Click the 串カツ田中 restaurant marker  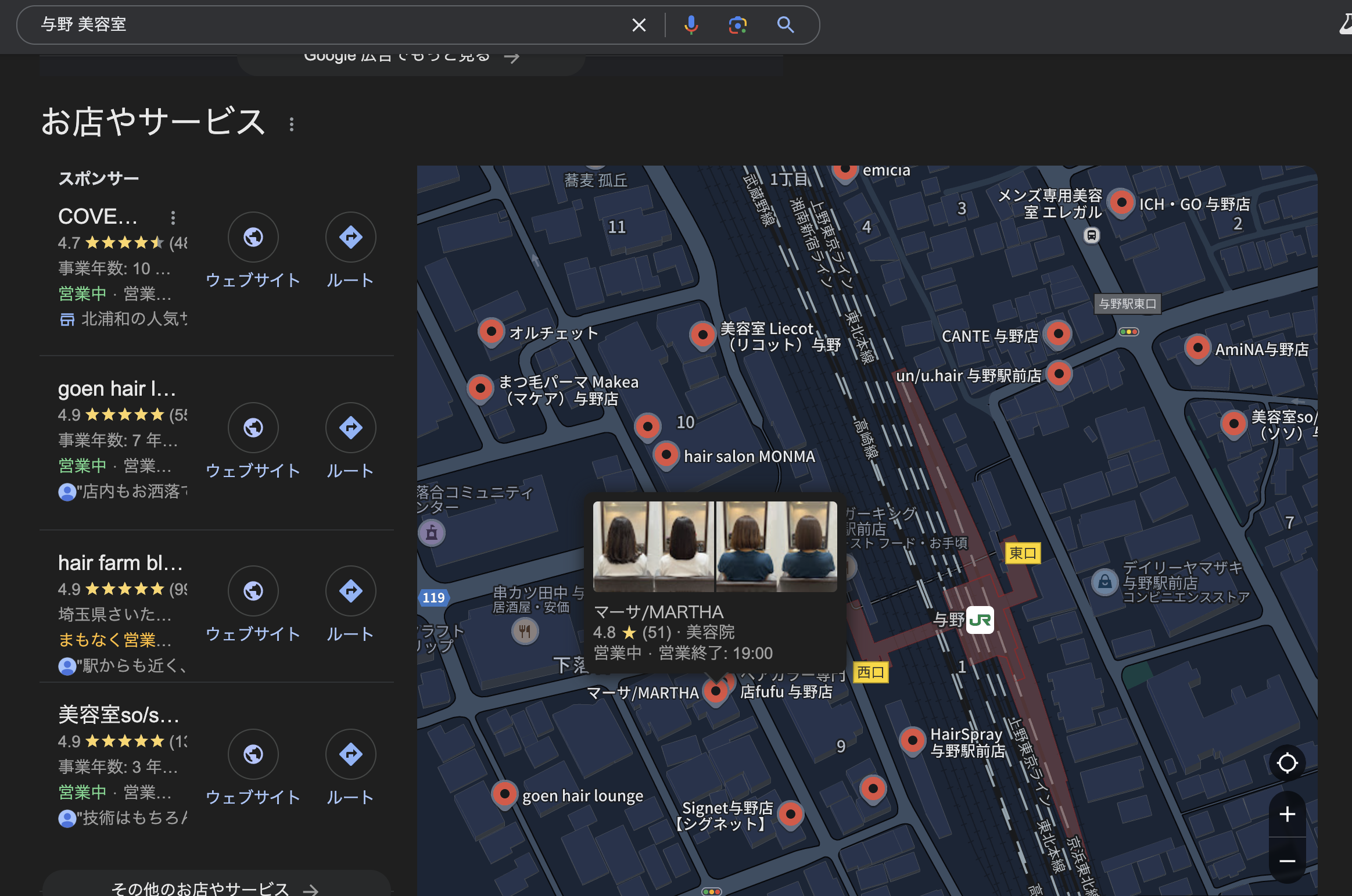525,631
